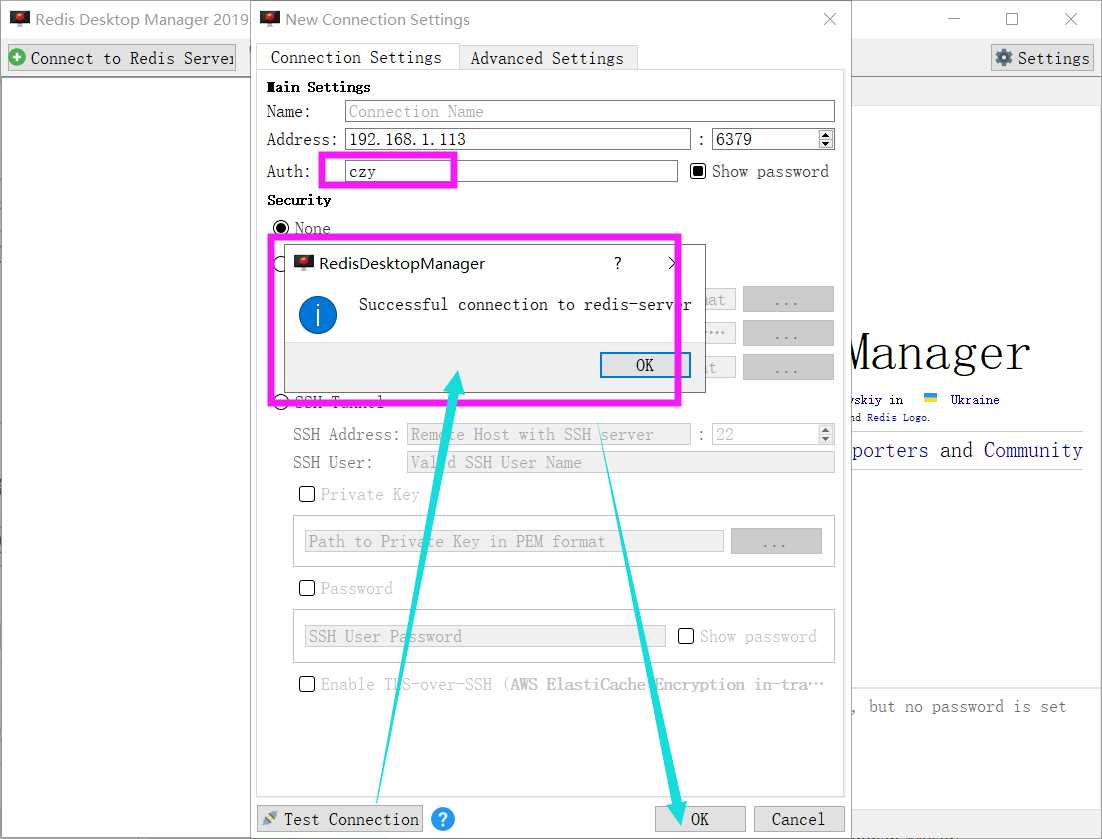Click the wrench icon on Test Connection

coord(270,819)
